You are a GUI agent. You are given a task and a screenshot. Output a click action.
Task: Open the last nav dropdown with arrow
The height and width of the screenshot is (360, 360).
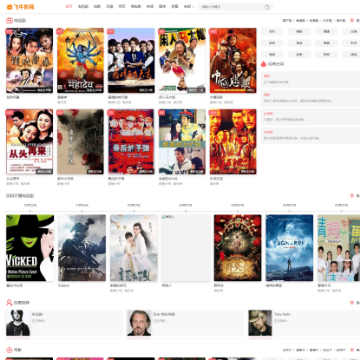189,7
